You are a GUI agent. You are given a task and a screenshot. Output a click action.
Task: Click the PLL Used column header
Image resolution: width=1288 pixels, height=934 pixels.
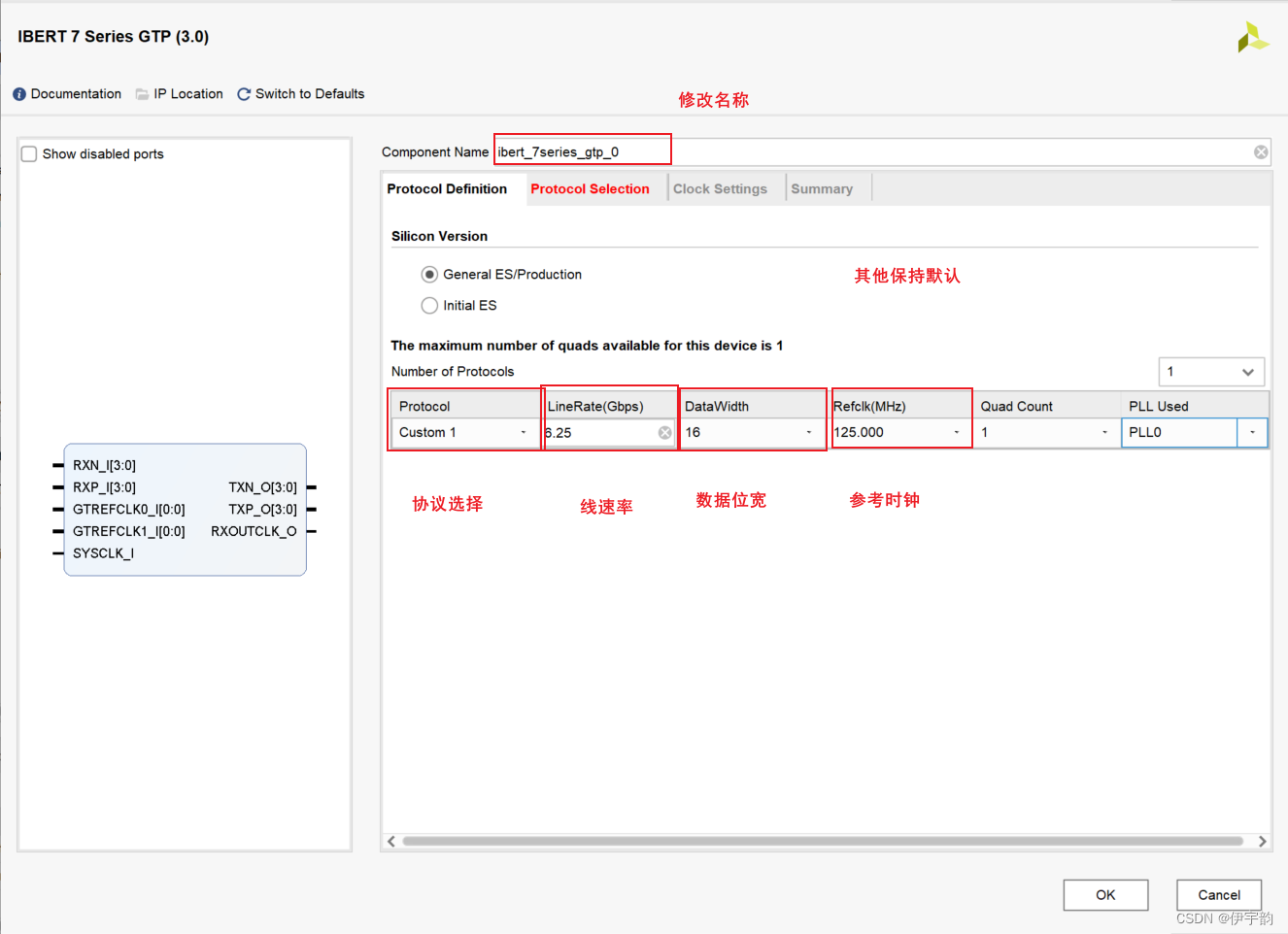click(x=1196, y=406)
